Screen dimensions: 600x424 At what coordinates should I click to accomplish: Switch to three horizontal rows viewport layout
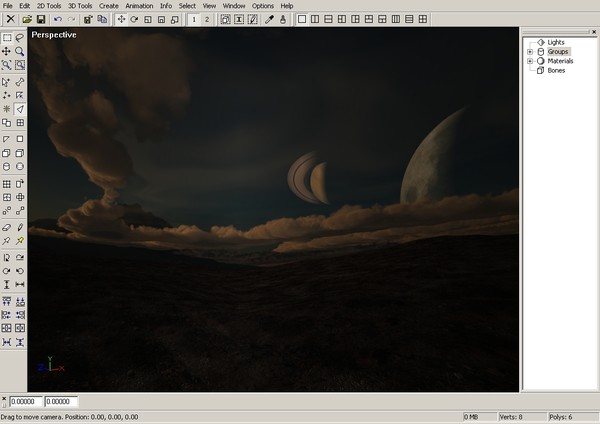(x=409, y=19)
